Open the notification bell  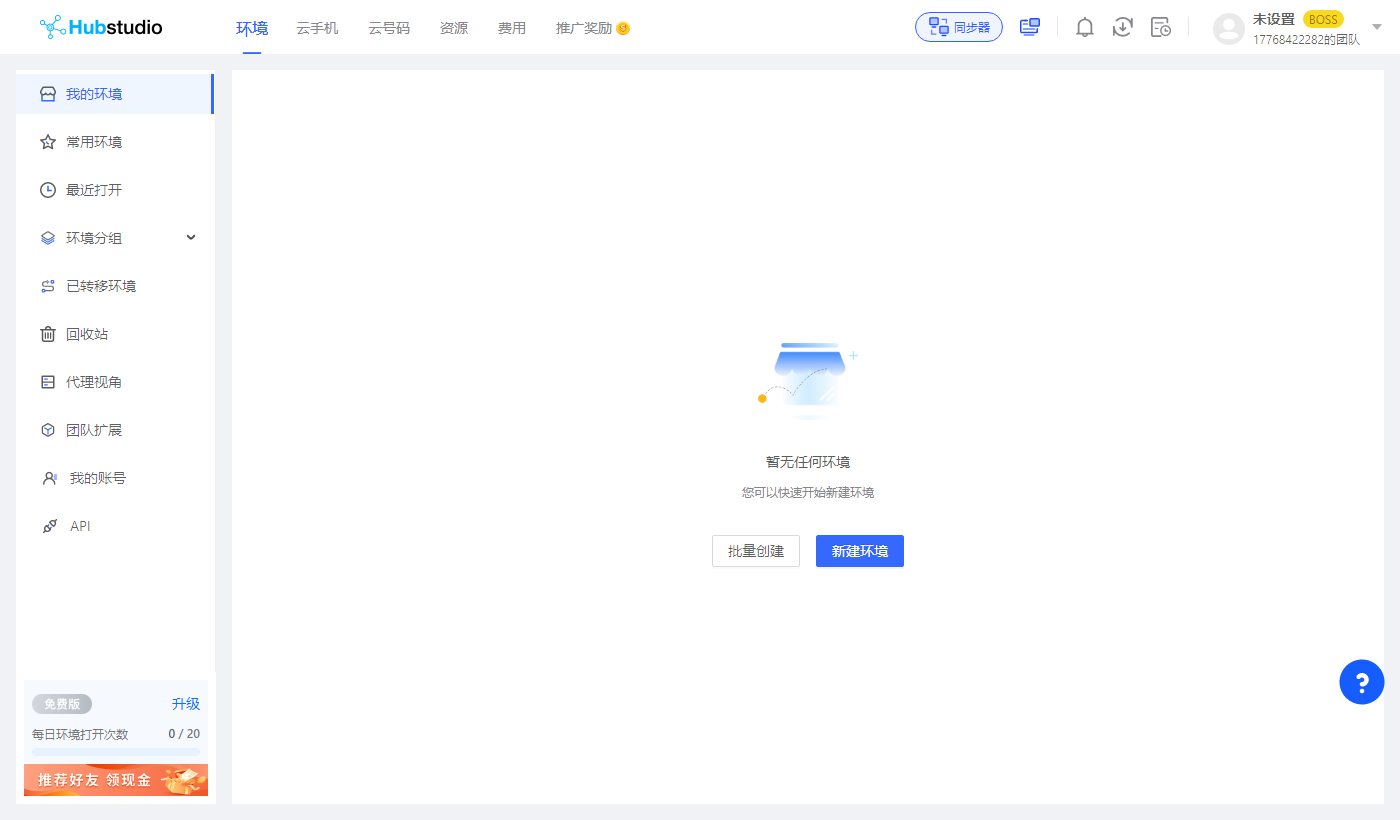(1085, 27)
